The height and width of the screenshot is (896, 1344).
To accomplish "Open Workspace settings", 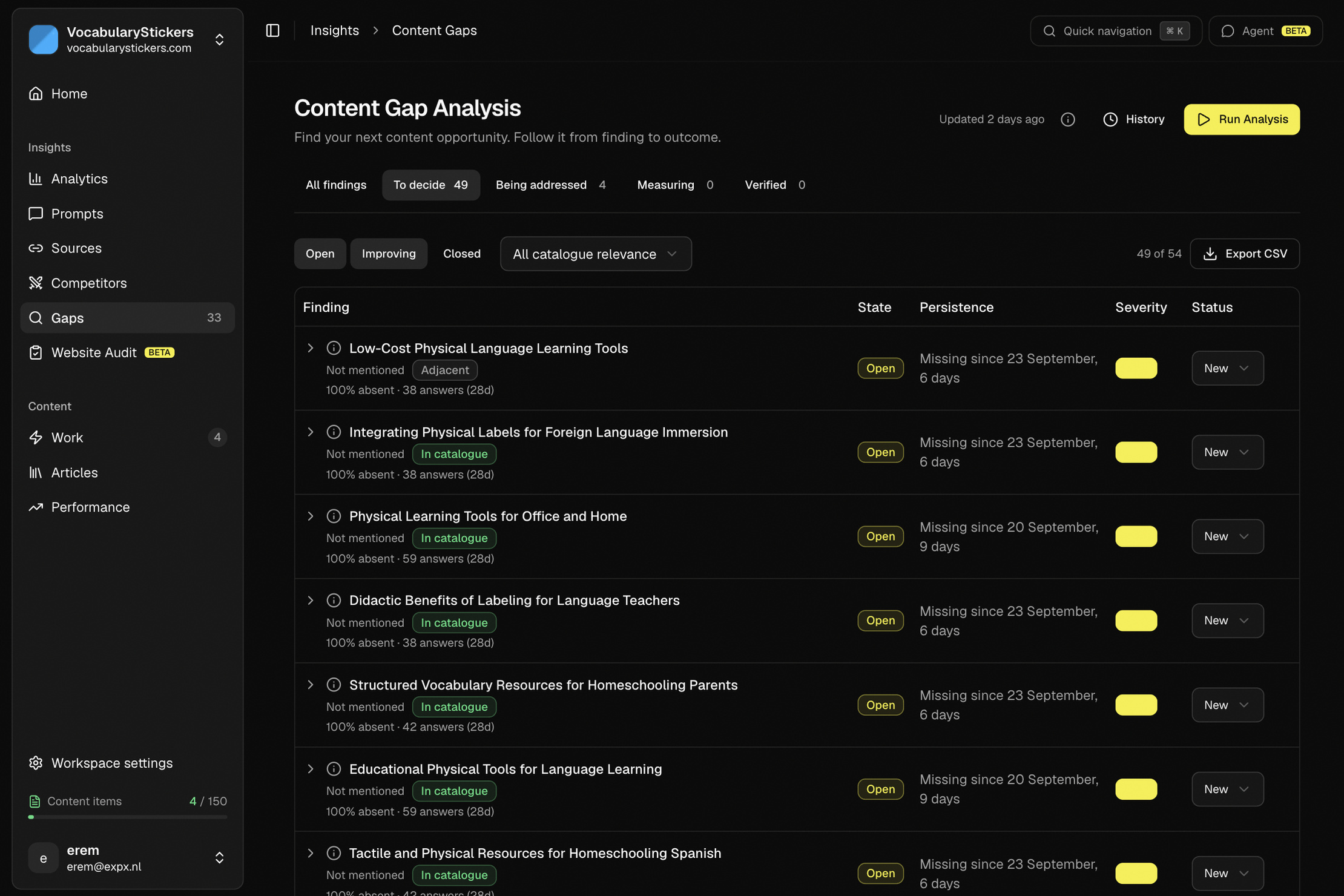I will pyautogui.click(x=128, y=763).
